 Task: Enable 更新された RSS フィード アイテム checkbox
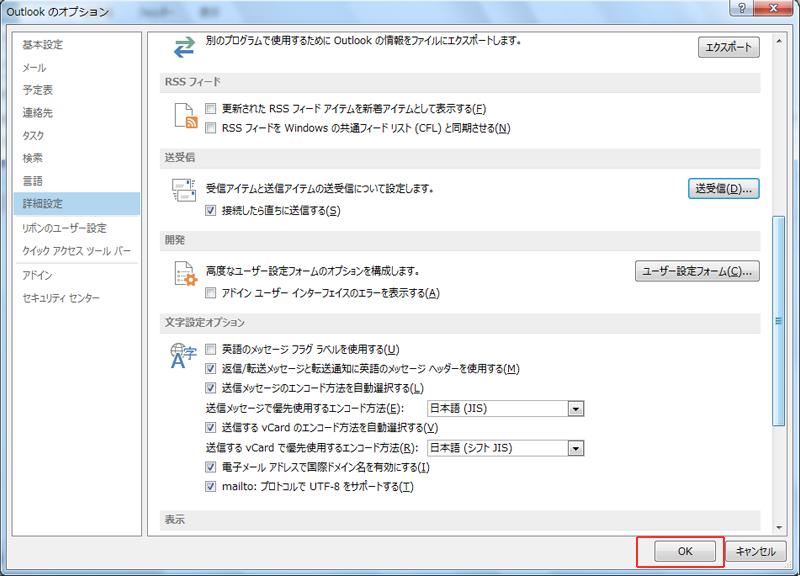pyautogui.click(x=210, y=109)
